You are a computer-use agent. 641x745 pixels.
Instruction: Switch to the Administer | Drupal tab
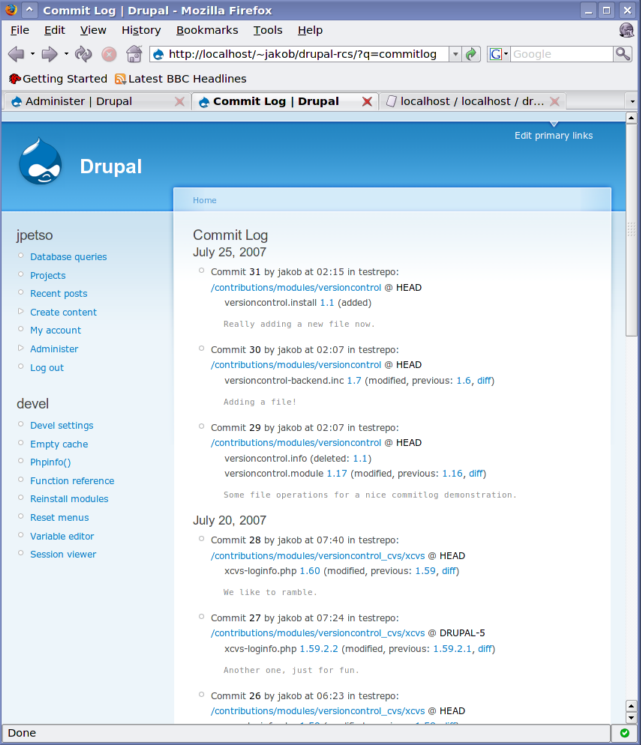coord(97,101)
